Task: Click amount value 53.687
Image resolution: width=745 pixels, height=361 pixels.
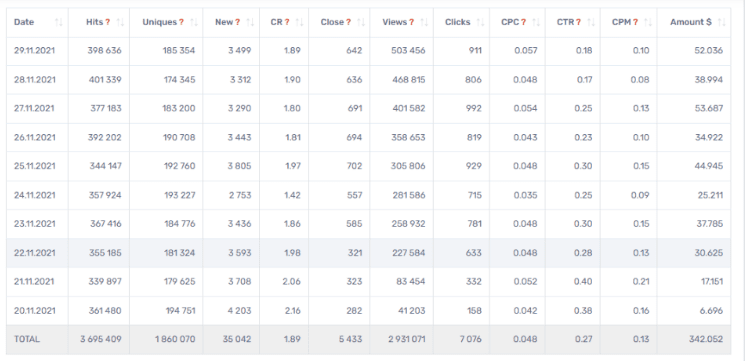Action: 709,108
